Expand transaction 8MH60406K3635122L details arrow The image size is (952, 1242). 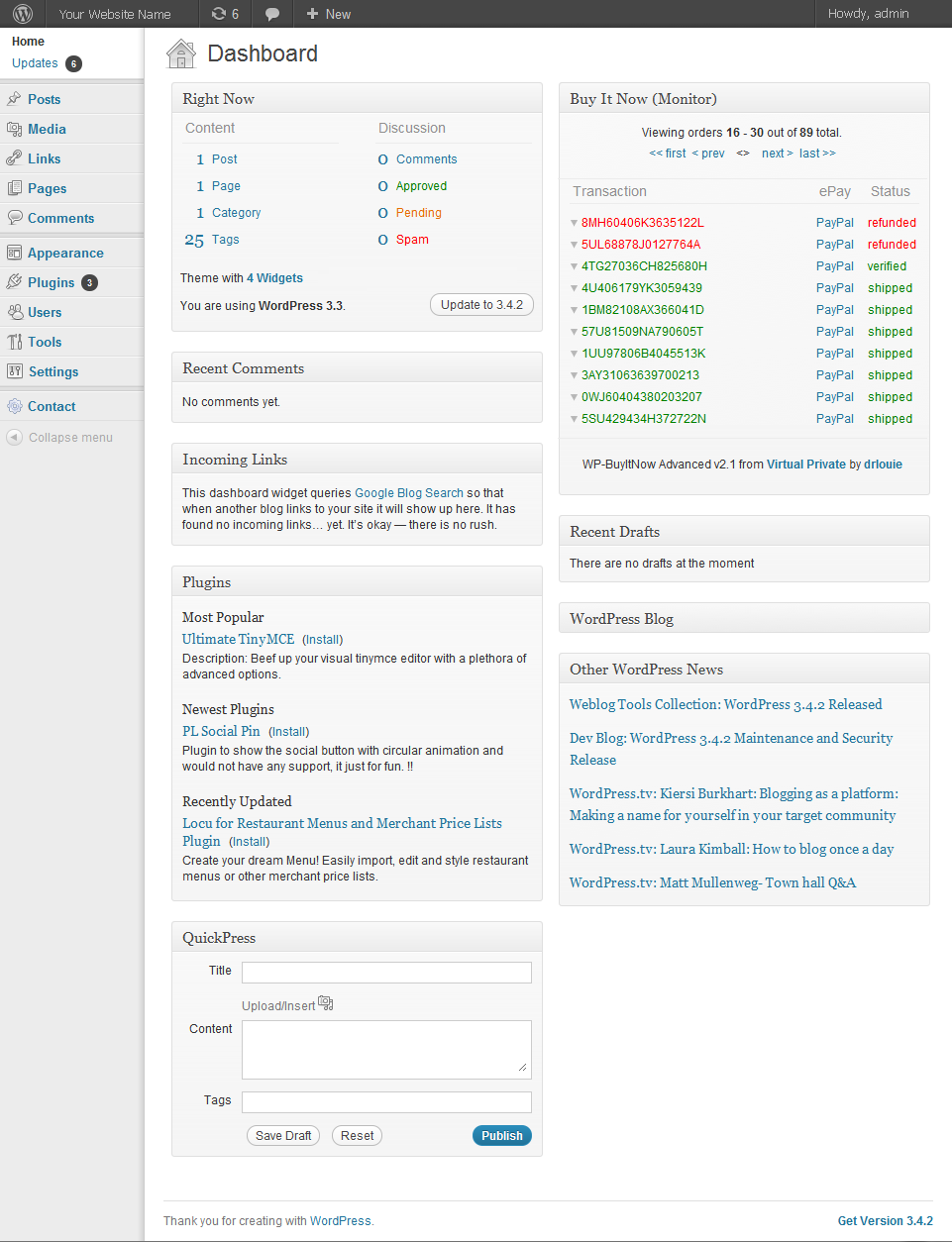click(x=575, y=223)
